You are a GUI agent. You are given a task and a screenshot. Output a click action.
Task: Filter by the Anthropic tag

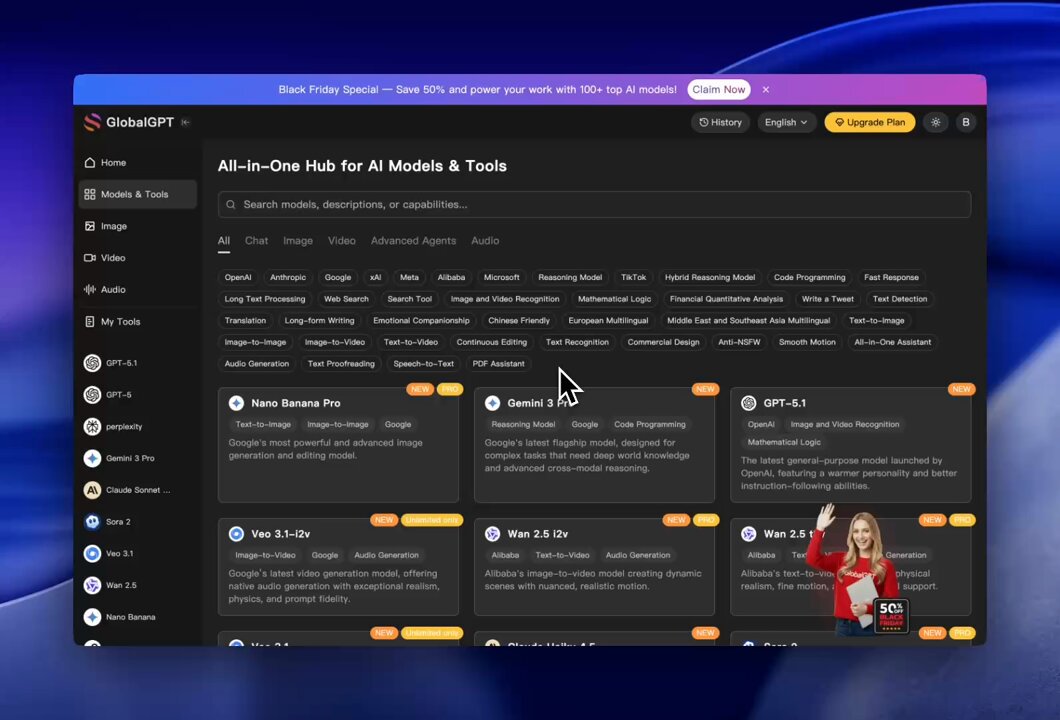[288, 277]
